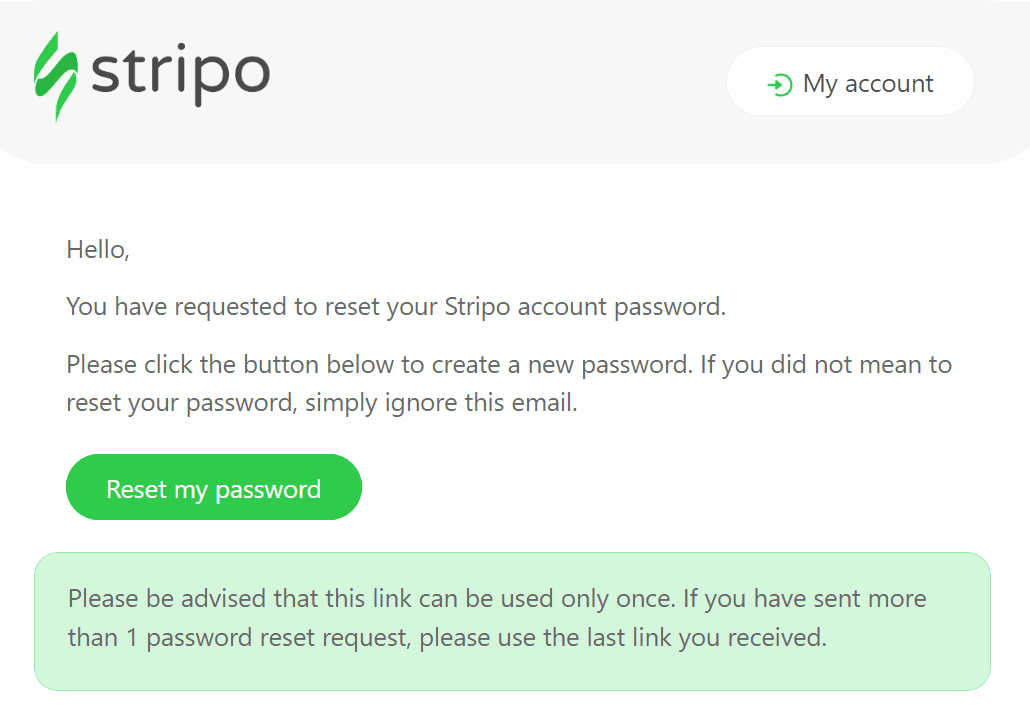Viewport: 1030px width, 722px height.
Task: Click the "simply ignore this email" line
Action: point(322,403)
